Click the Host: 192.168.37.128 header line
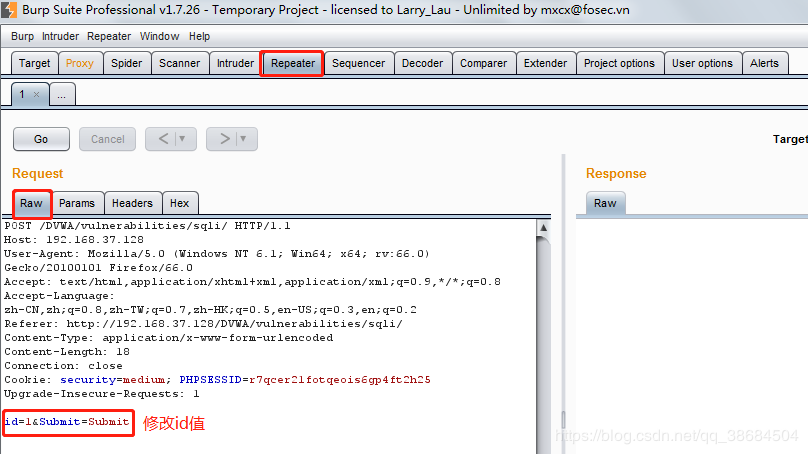Image resolution: width=808 pixels, height=454 pixels. [x=74, y=240]
